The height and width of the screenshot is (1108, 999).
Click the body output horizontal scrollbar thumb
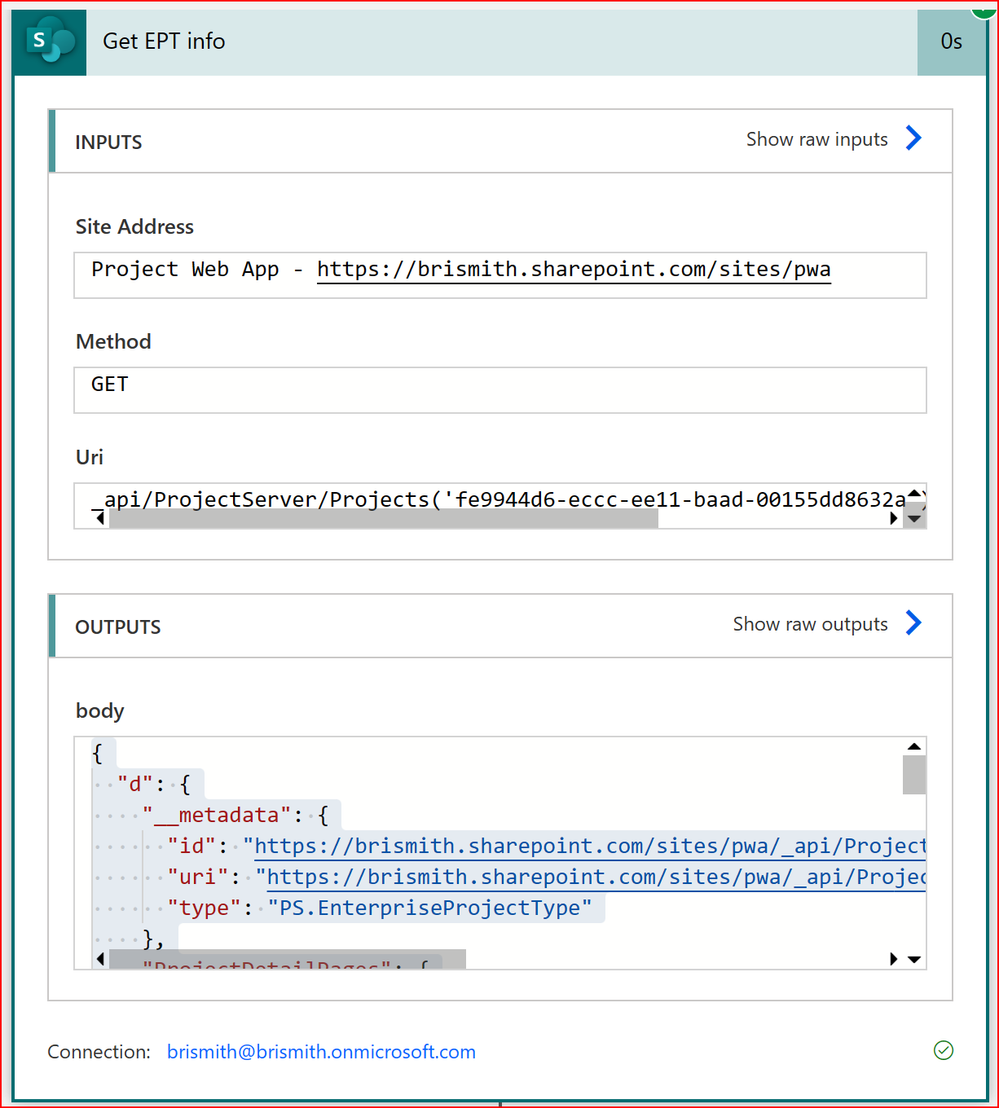[x=288, y=960]
